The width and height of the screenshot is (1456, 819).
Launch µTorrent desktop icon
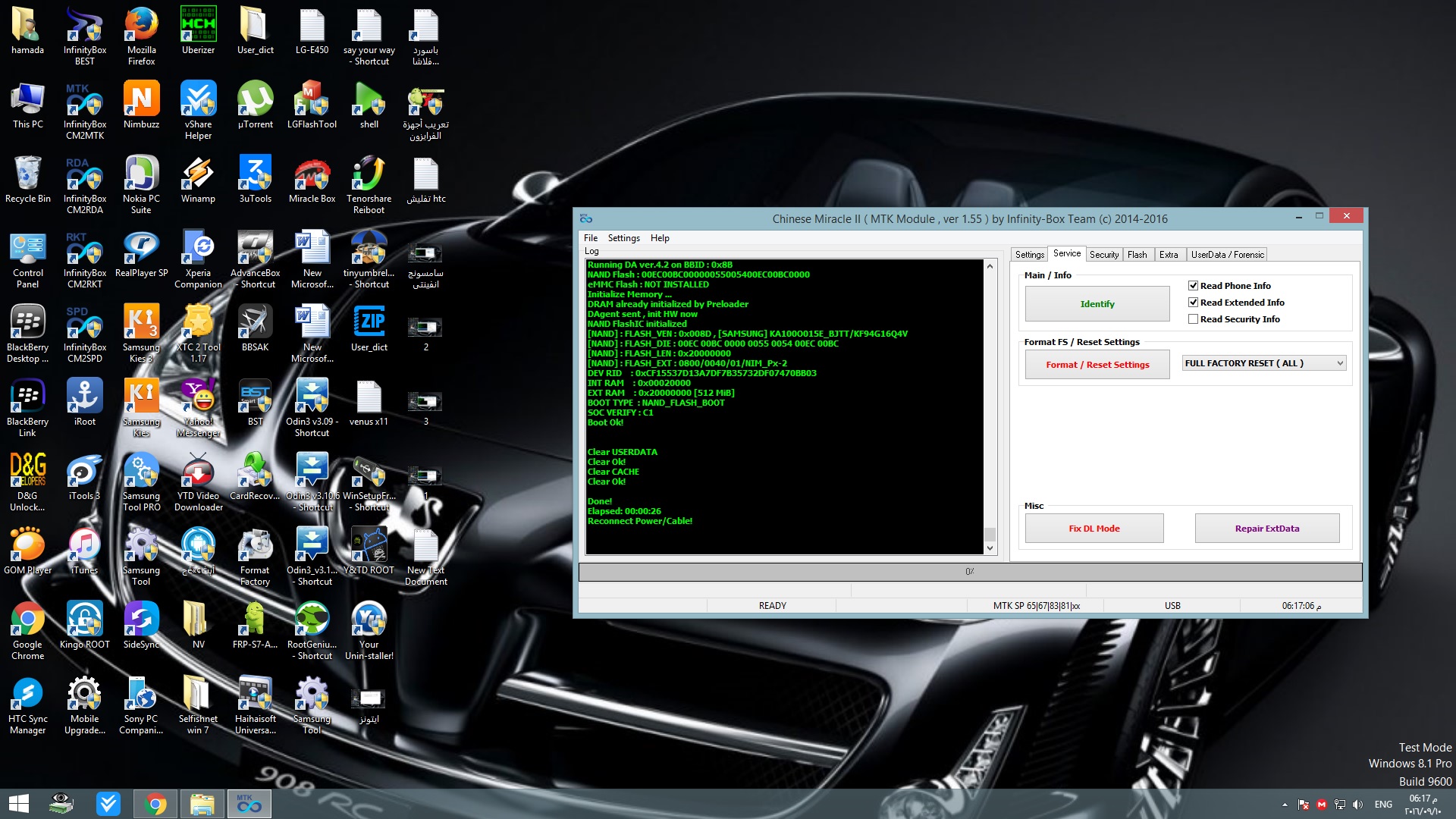click(x=255, y=105)
